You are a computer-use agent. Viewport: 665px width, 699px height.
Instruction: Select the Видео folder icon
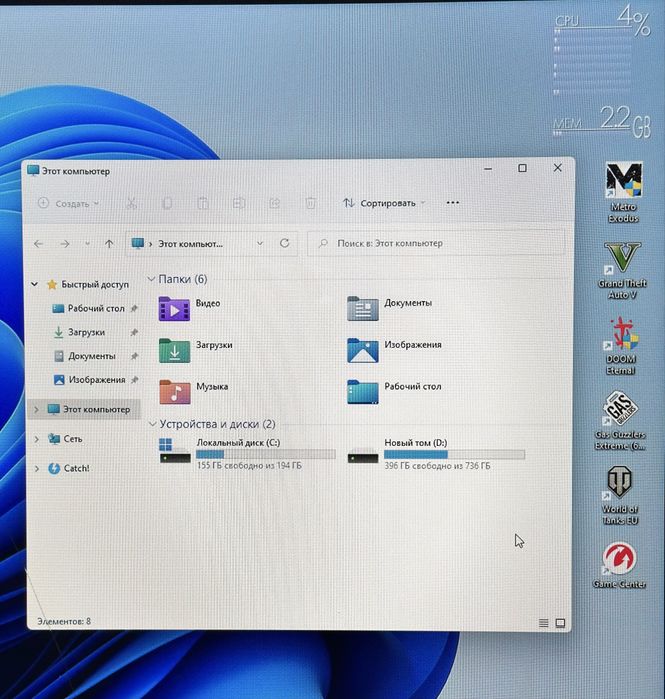[174, 308]
